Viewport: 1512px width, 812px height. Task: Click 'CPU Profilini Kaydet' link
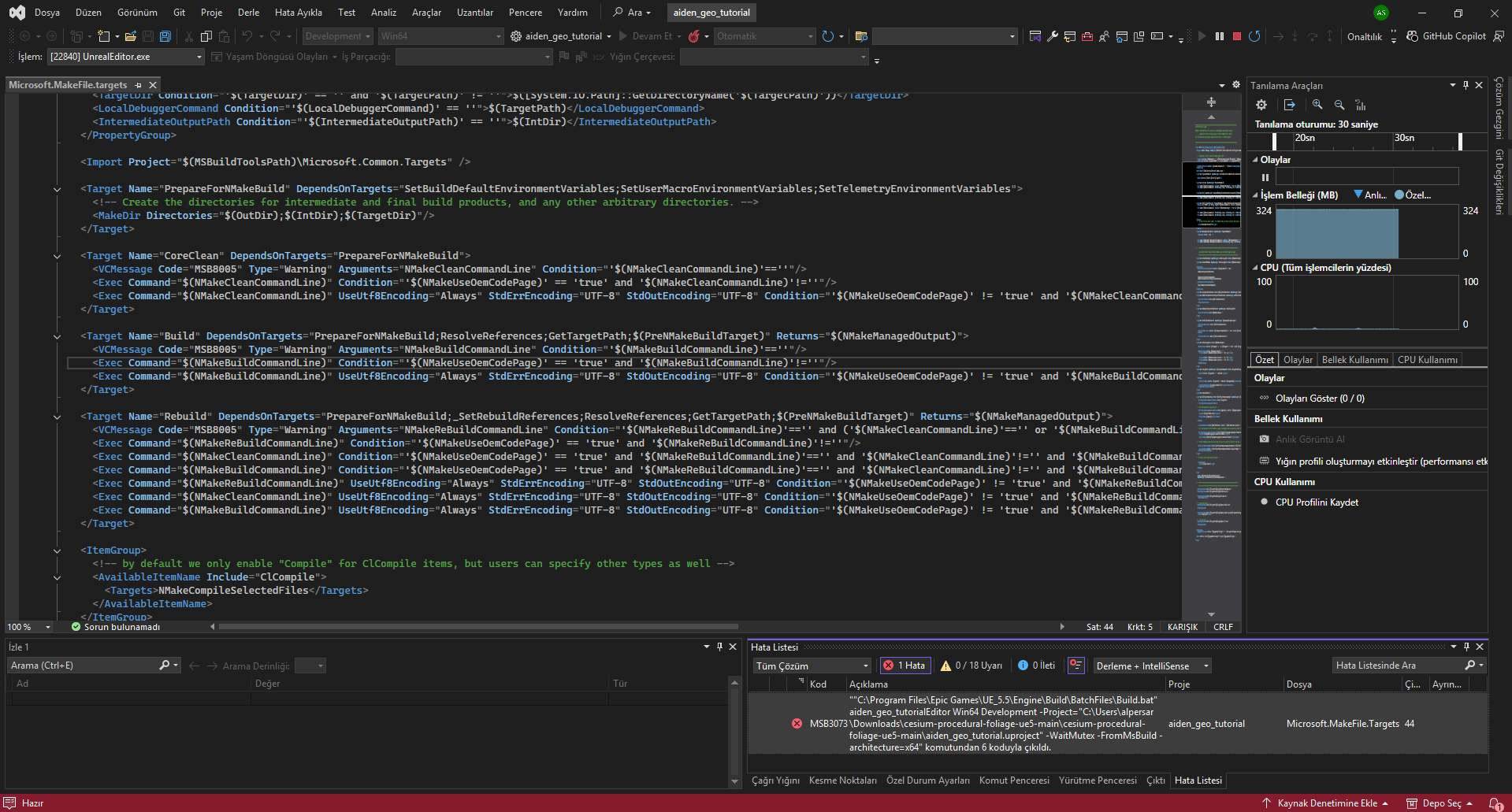(x=1317, y=502)
